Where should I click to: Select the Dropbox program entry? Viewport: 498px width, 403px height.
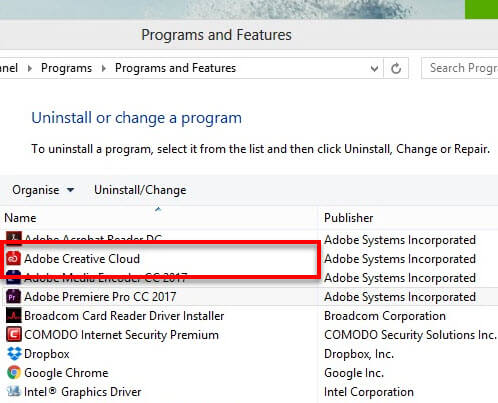tap(47, 354)
